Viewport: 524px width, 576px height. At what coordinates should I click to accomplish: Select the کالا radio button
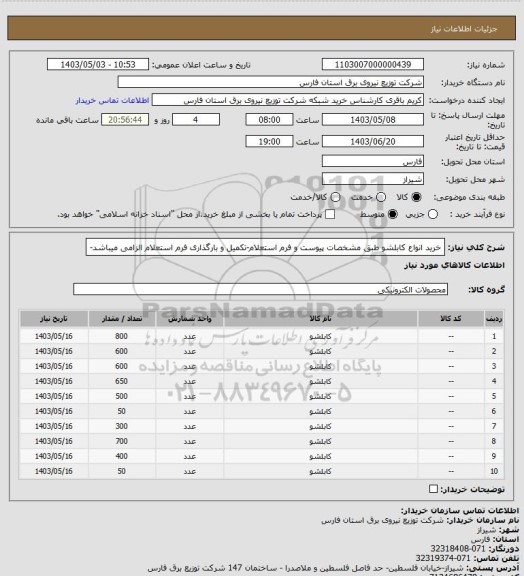pos(416,197)
